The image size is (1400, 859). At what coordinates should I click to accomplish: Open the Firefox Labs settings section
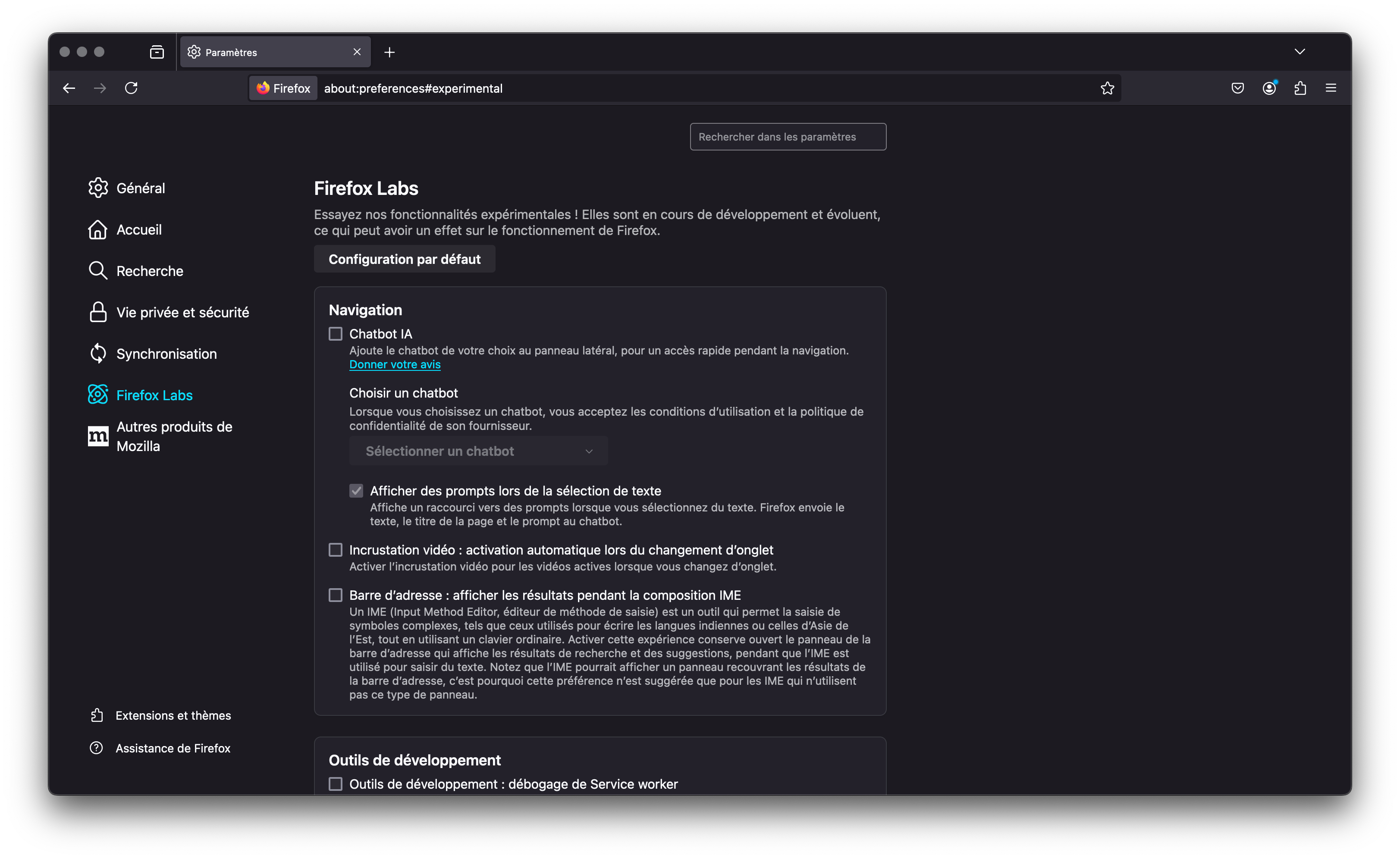154,395
